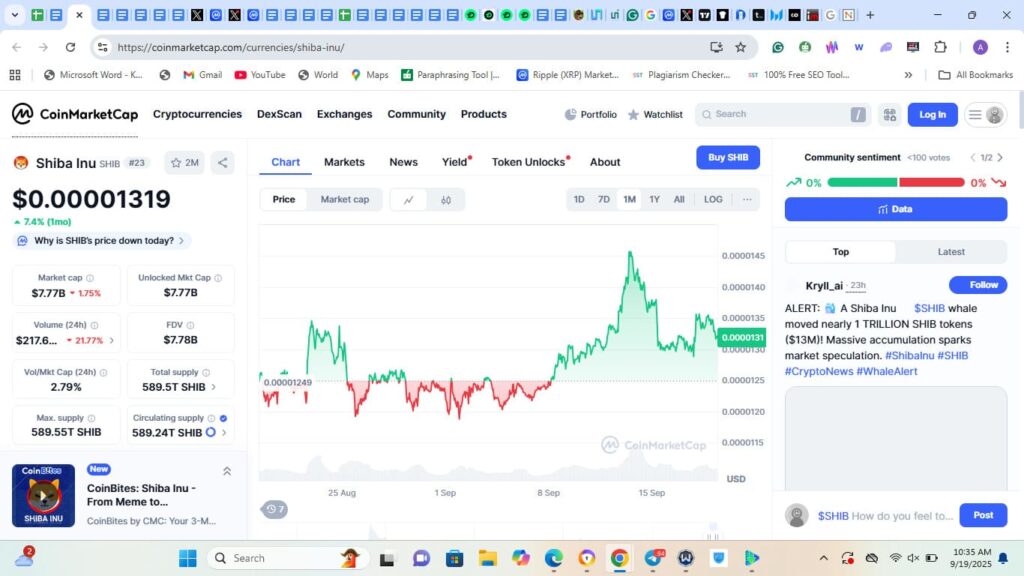Open the hamburger profile menu

pos(985,115)
